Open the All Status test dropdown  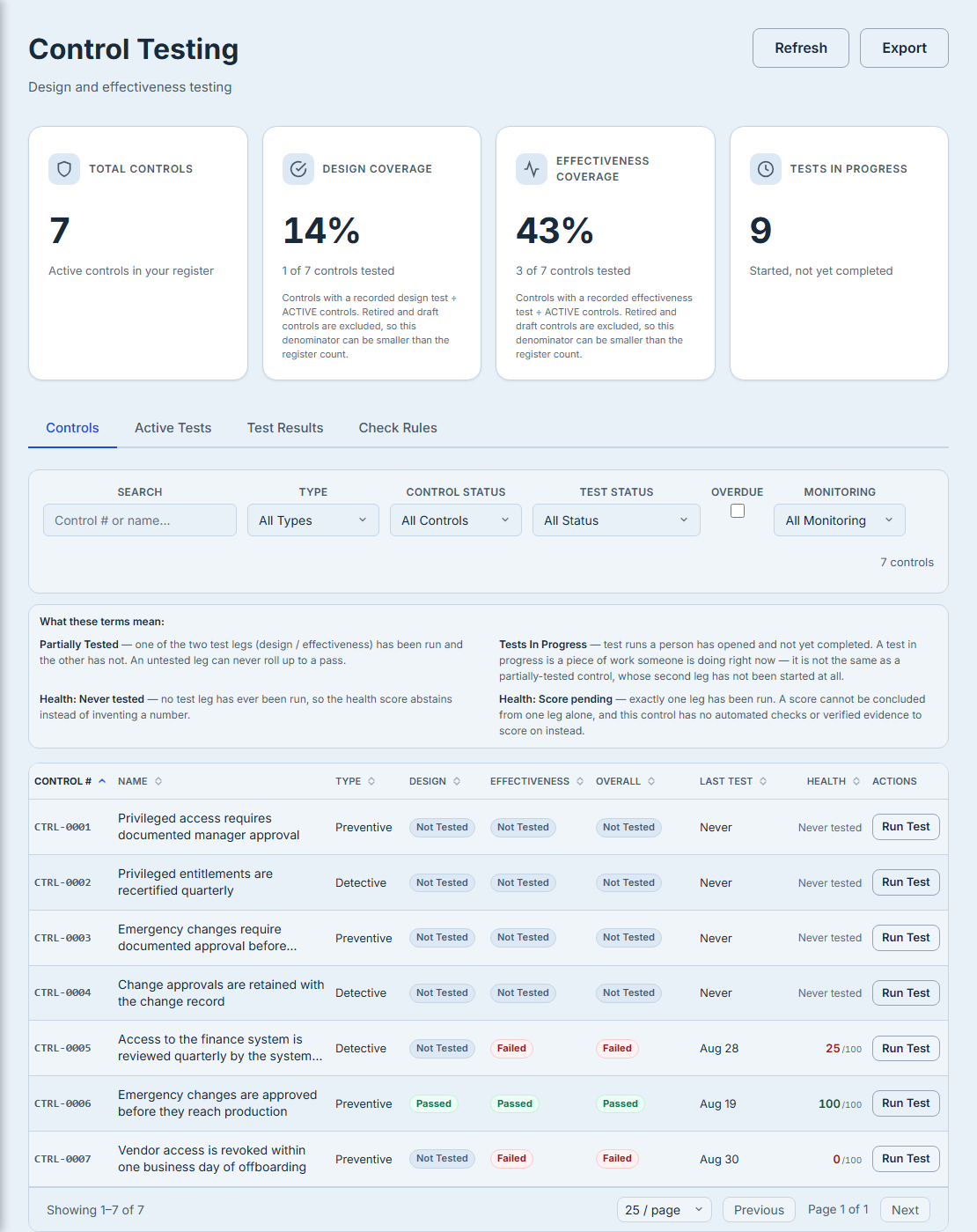(x=616, y=520)
